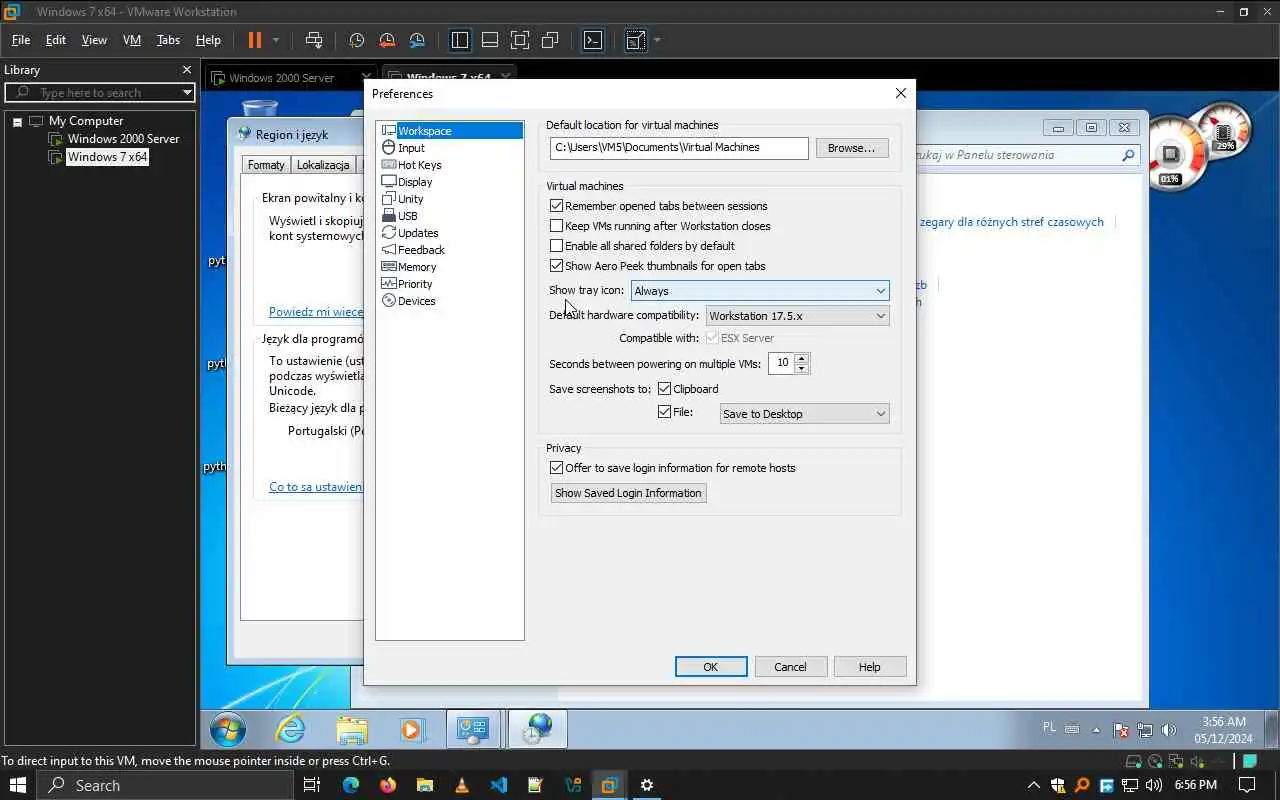Click Windows 7 Start orb in guest

point(228,730)
